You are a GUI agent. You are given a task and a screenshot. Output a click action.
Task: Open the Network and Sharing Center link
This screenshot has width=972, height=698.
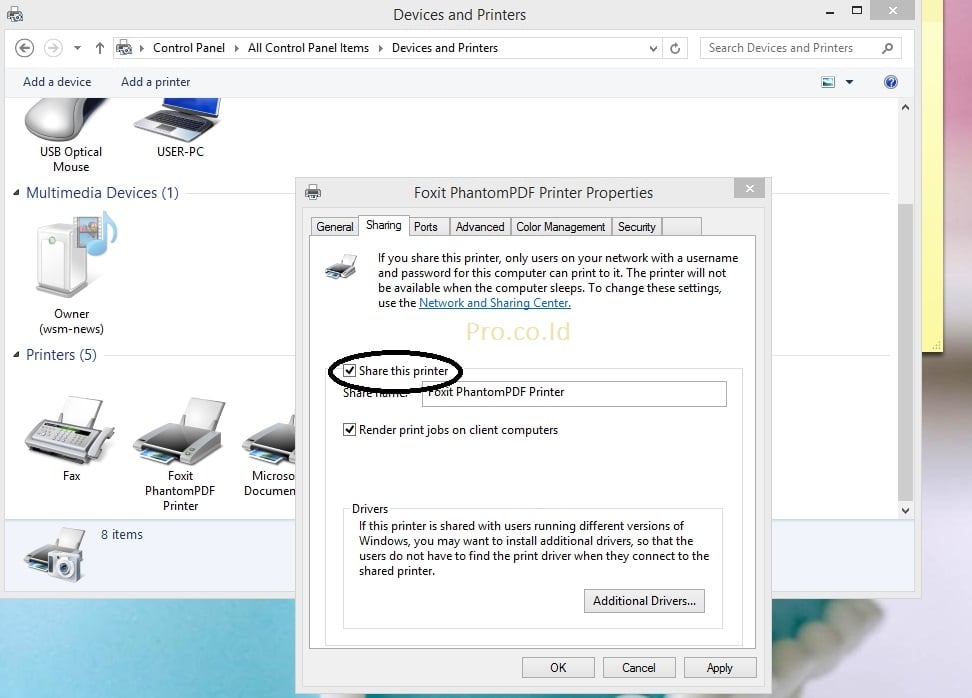[495, 303]
